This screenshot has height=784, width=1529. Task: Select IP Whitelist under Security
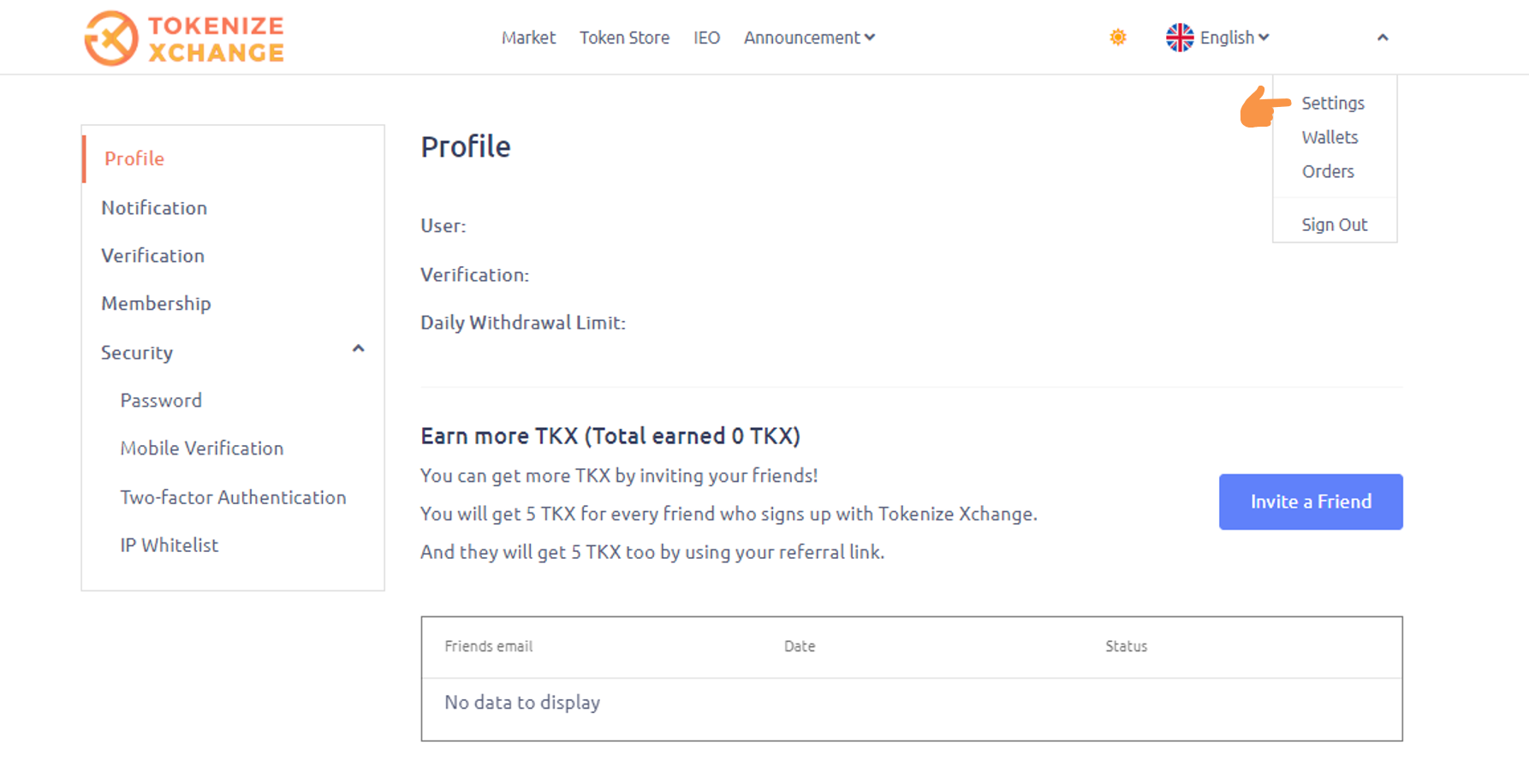pyautogui.click(x=169, y=545)
